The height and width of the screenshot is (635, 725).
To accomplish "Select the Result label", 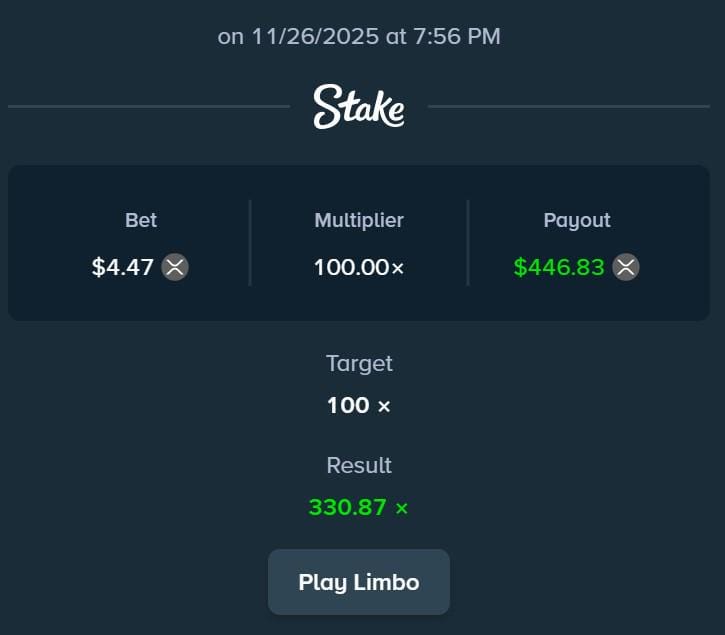I will [x=359, y=465].
